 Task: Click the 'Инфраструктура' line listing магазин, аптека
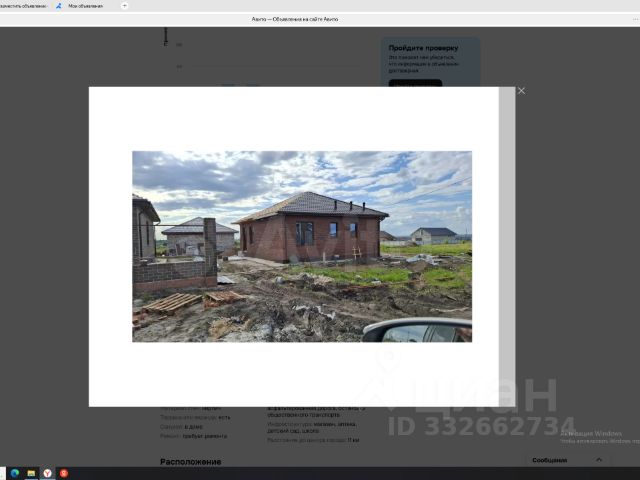point(311,427)
